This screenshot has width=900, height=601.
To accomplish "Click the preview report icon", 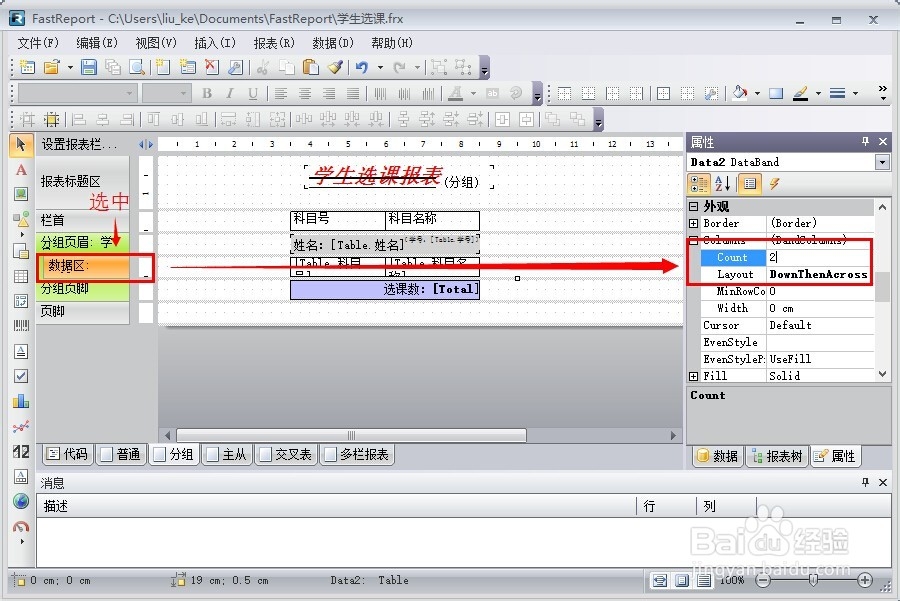I will click(136, 67).
